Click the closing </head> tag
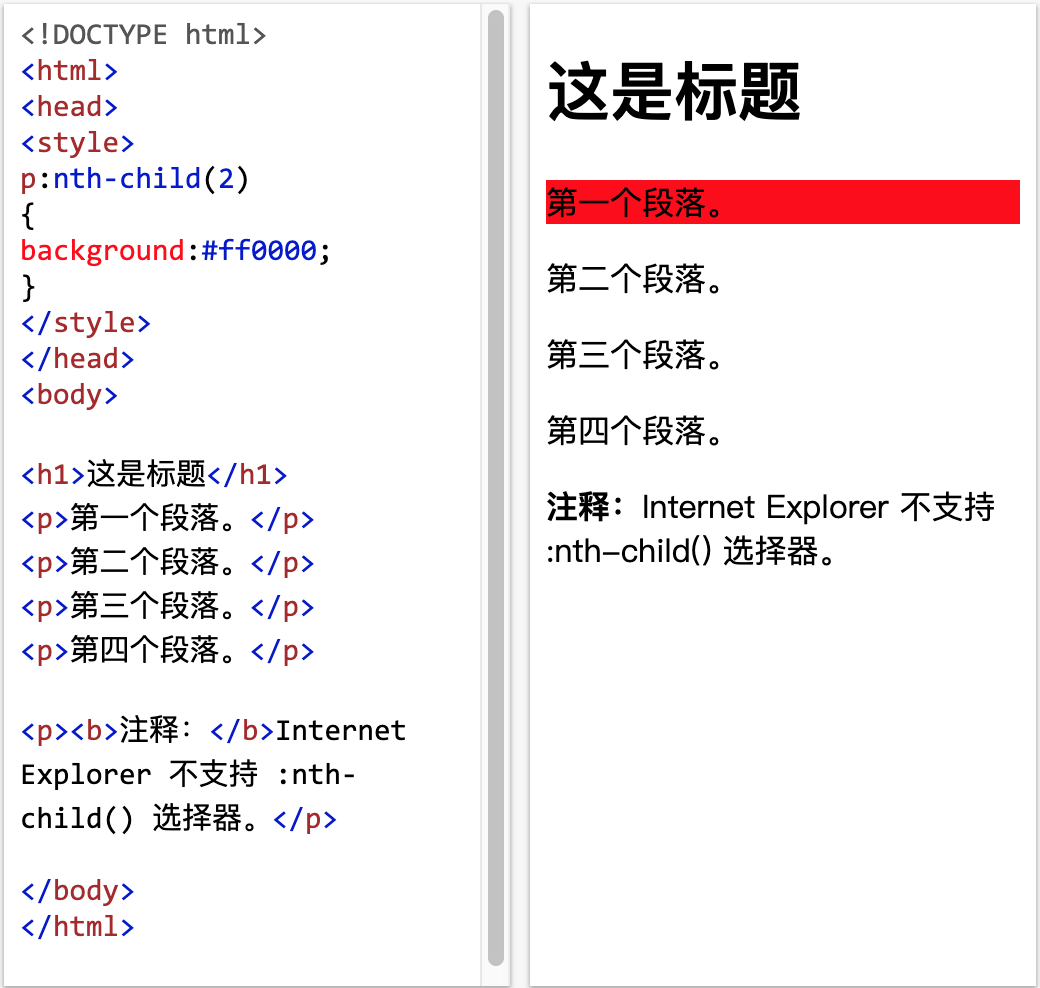Image resolution: width=1040 pixels, height=988 pixels. click(77, 358)
